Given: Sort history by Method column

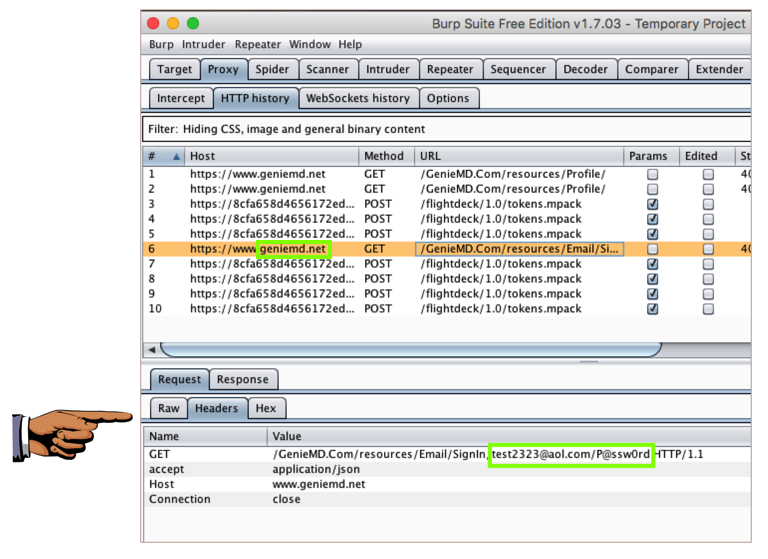Looking at the screenshot, I should point(386,156).
